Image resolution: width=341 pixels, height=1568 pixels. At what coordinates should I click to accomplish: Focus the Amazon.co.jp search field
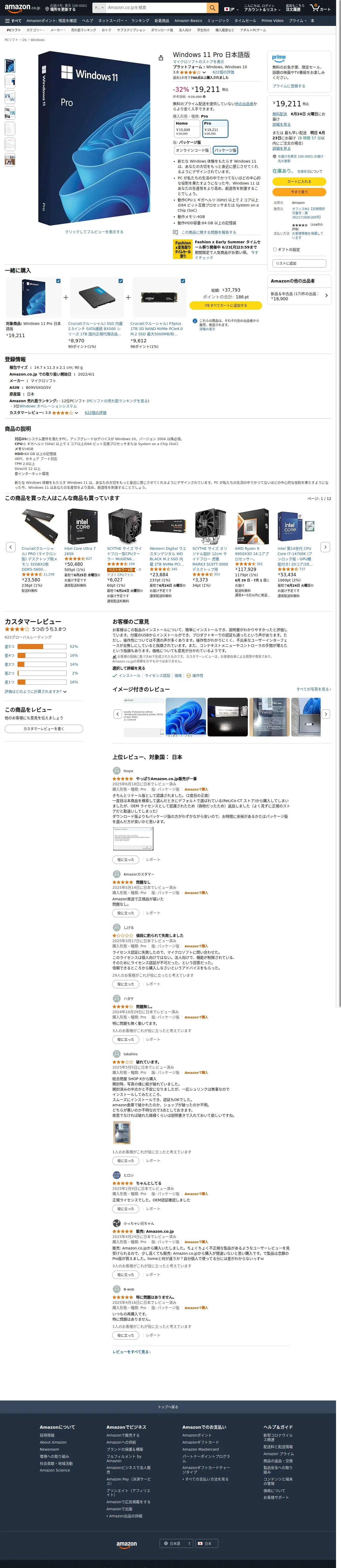[x=156, y=8]
